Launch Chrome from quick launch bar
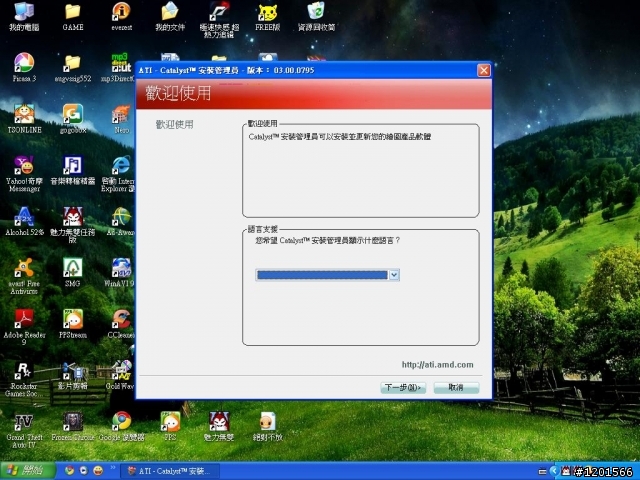The height and width of the screenshot is (480, 640). [70, 471]
